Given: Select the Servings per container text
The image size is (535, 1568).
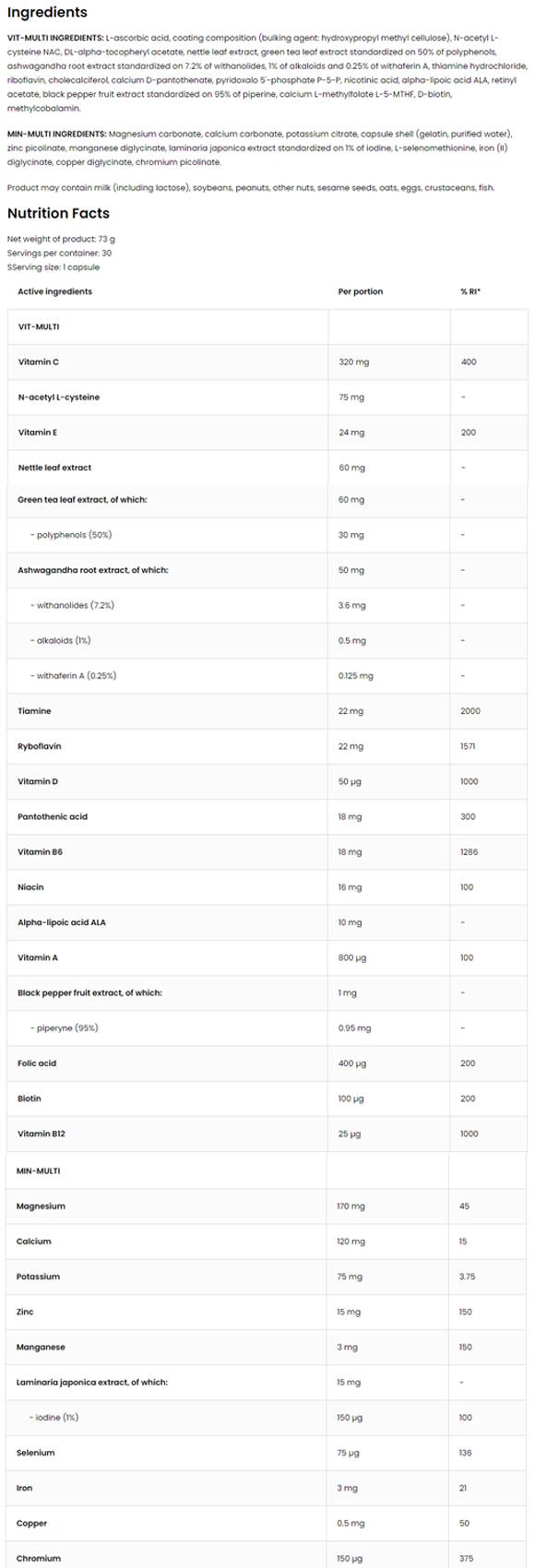Looking at the screenshot, I should 59,253.
